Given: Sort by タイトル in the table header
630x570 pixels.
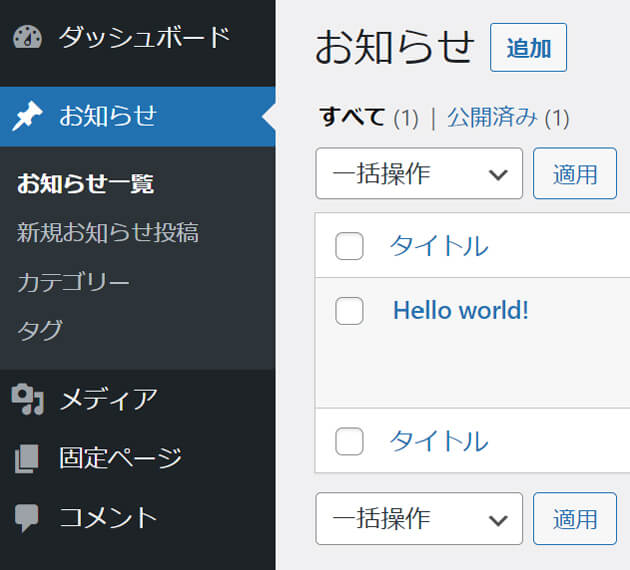Looking at the screenshot, I should (x=439, y=246).
